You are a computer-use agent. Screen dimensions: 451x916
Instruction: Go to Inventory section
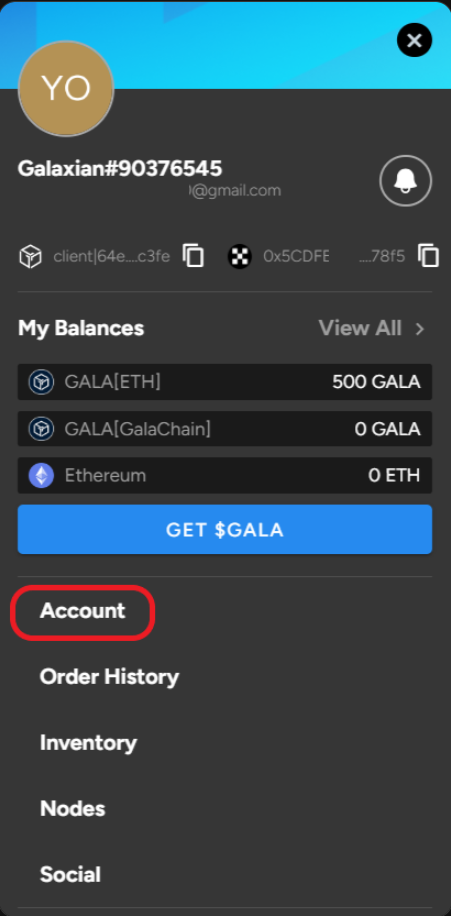pyautogui.click(x=88, y=743)
